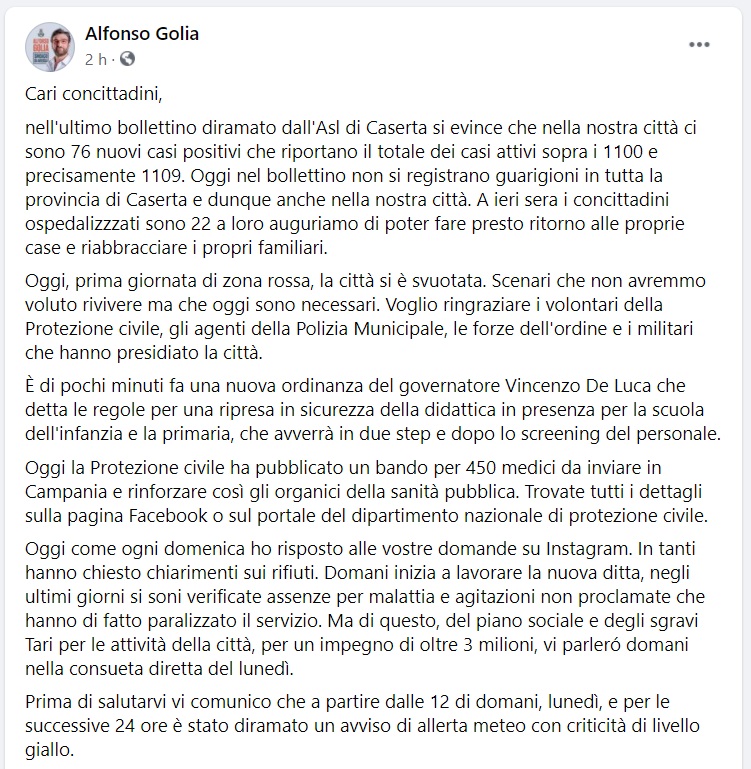The width and height of the screenshot is (751, 769).
Task: Click the "2 h" post timestamp
Action: [x=96, y=59]
